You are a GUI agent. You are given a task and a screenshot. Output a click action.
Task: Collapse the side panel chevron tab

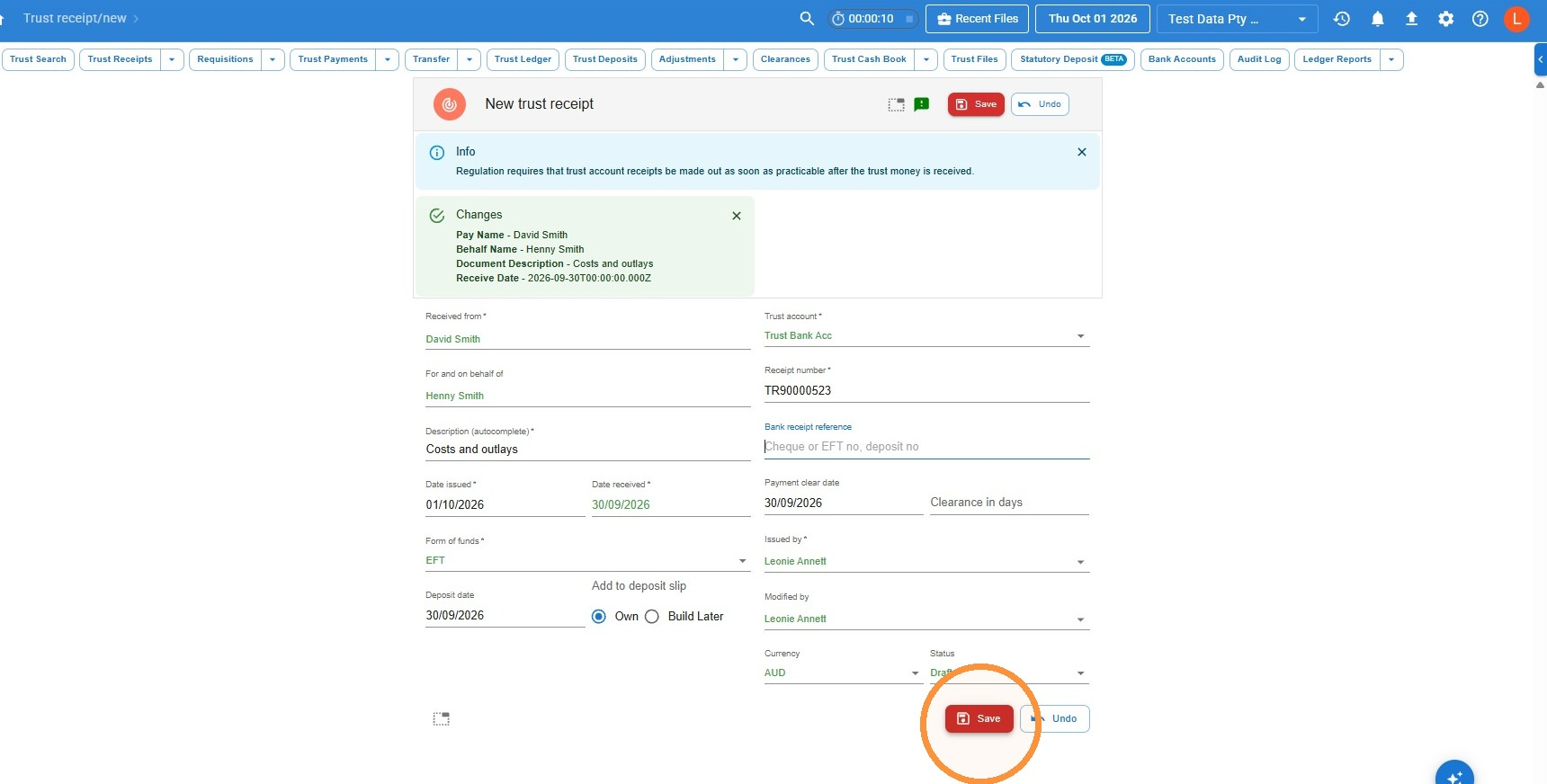(1540, 59)
